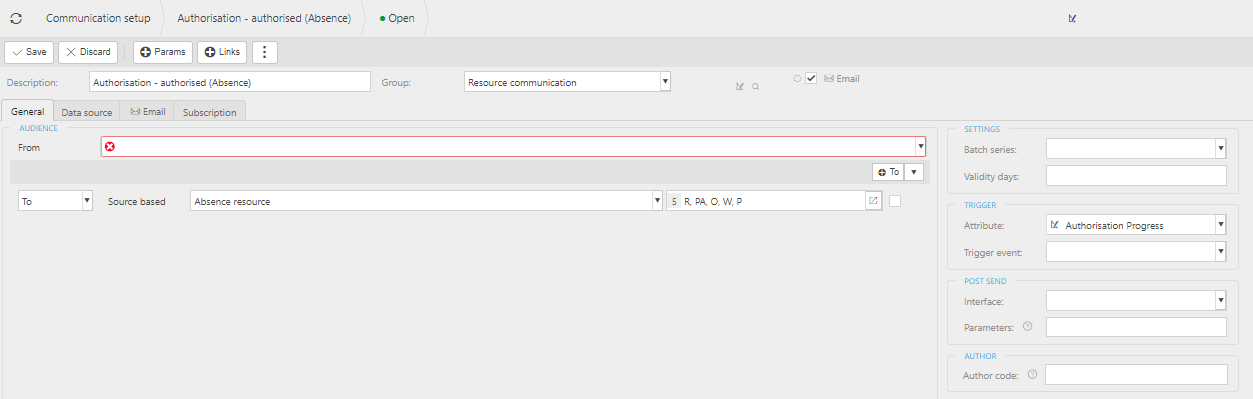Screen dimensions: 1253x399
Task: Click the add To button
Action: [888, 171]
